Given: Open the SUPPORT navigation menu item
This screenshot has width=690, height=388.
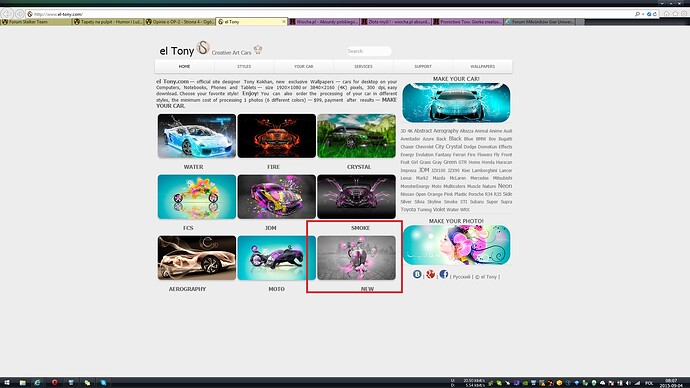Looking at the screenshot, I should point(423,66).
